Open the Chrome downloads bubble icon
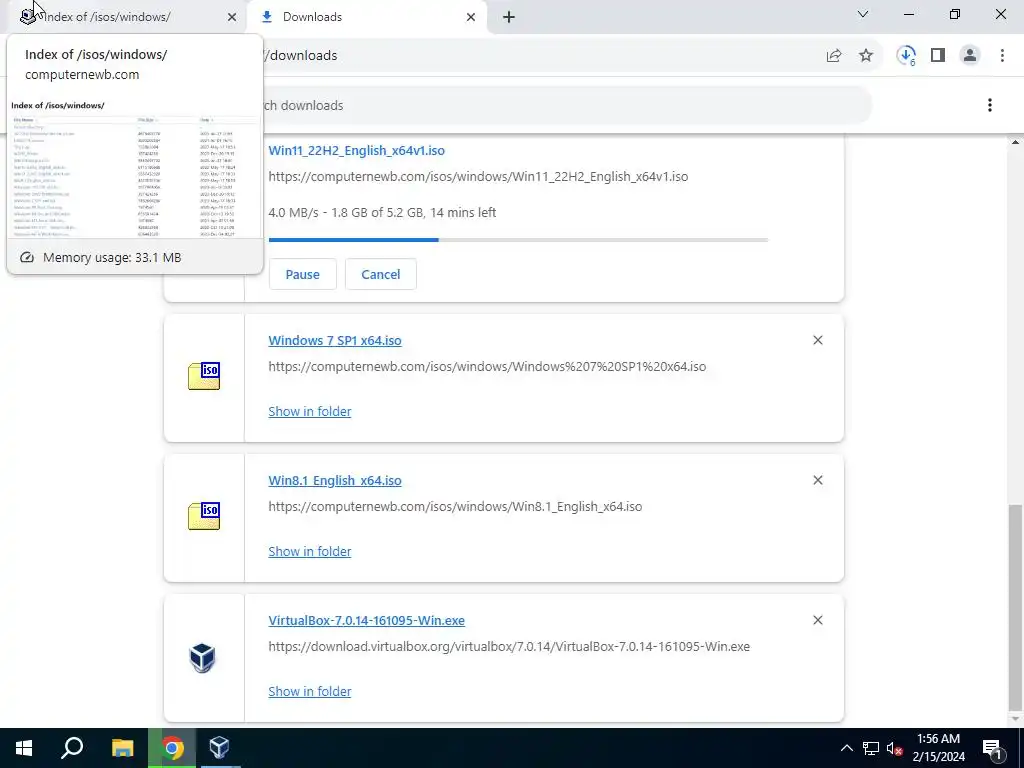This screenshot has height=768, width=1024. coord(906,56)
